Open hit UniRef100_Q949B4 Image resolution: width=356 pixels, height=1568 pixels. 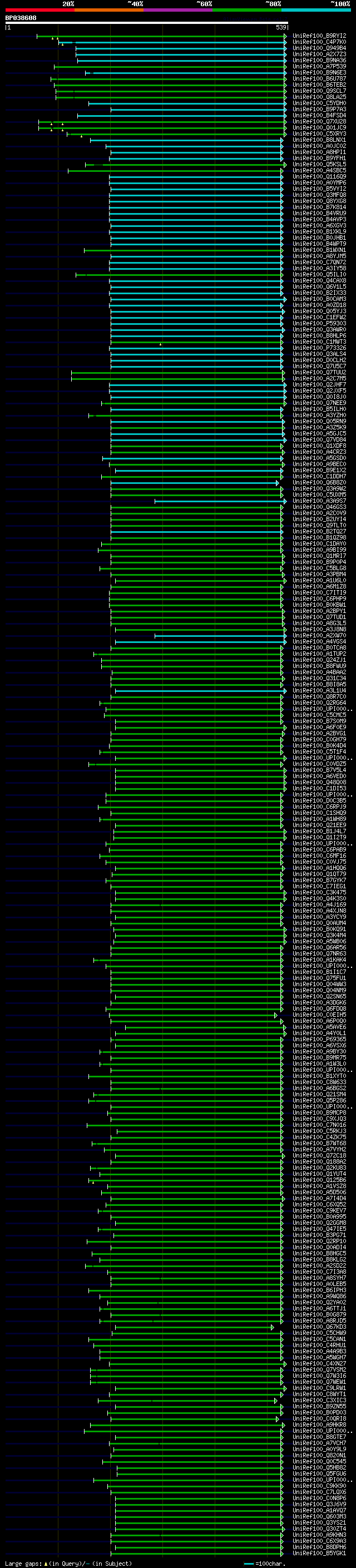[319, 48]
